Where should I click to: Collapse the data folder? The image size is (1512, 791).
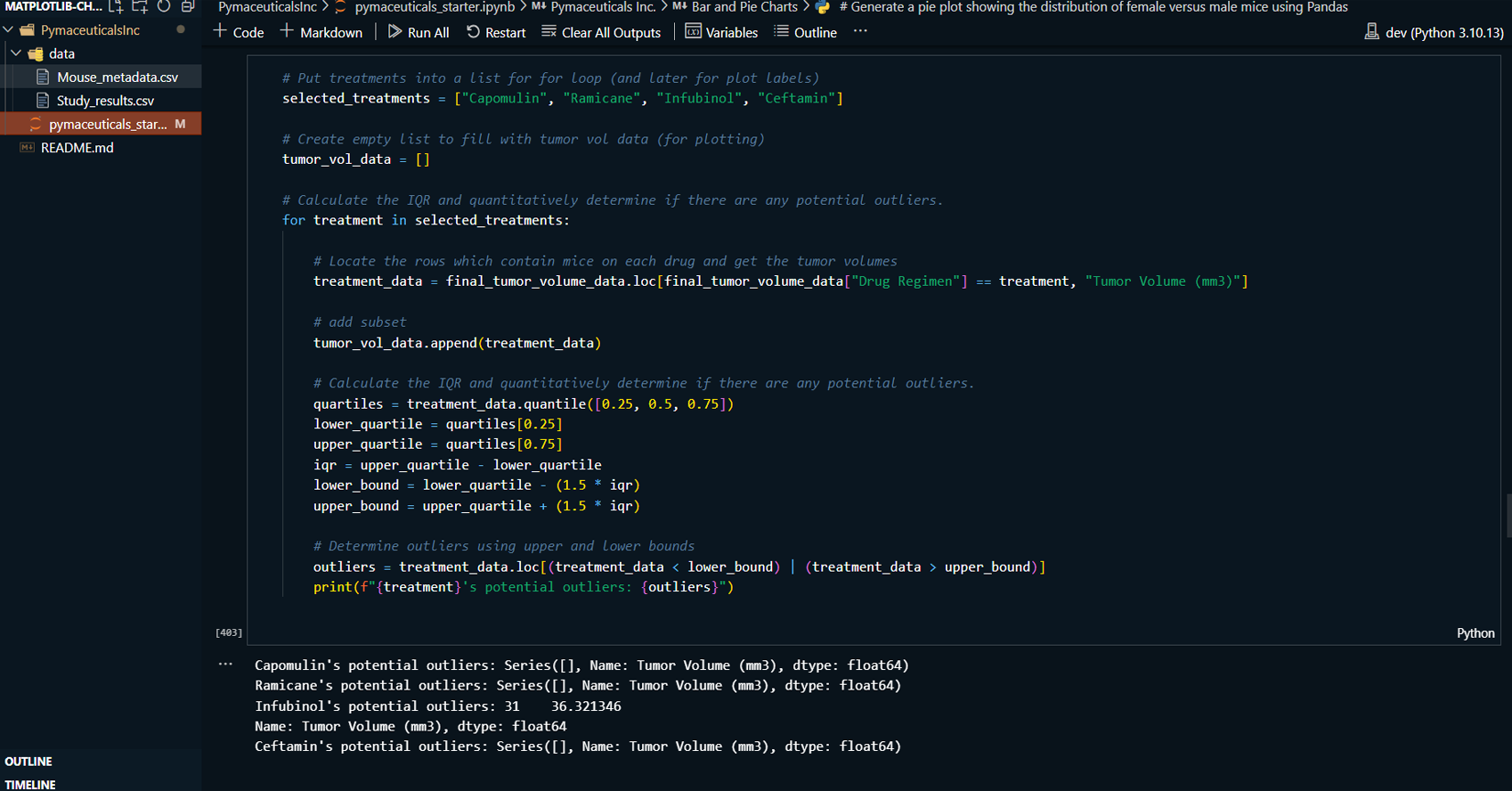[16, 53]
